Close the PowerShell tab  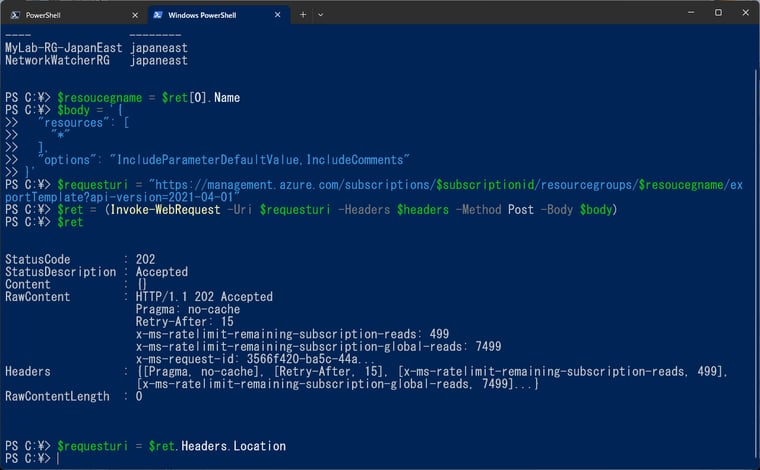point(135,15)
